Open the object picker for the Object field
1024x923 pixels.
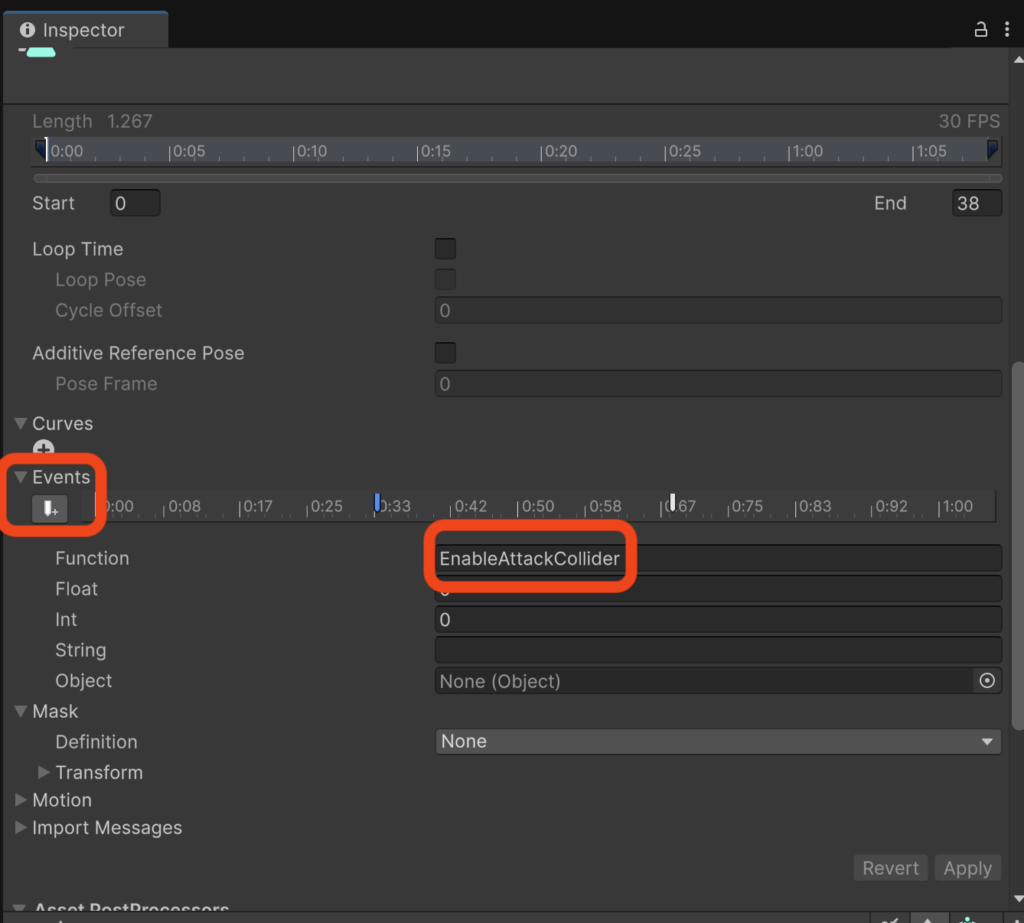point(987,681)
